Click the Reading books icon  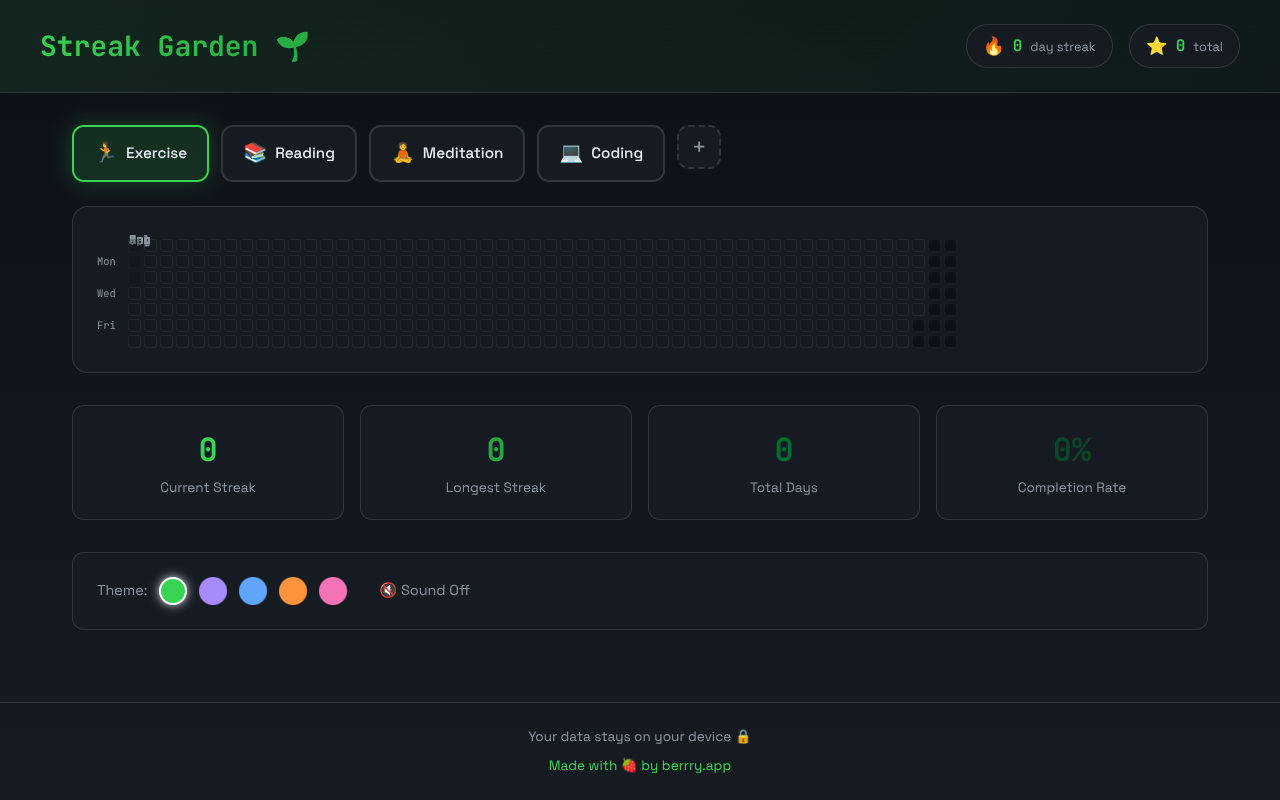tap(253, 152)
